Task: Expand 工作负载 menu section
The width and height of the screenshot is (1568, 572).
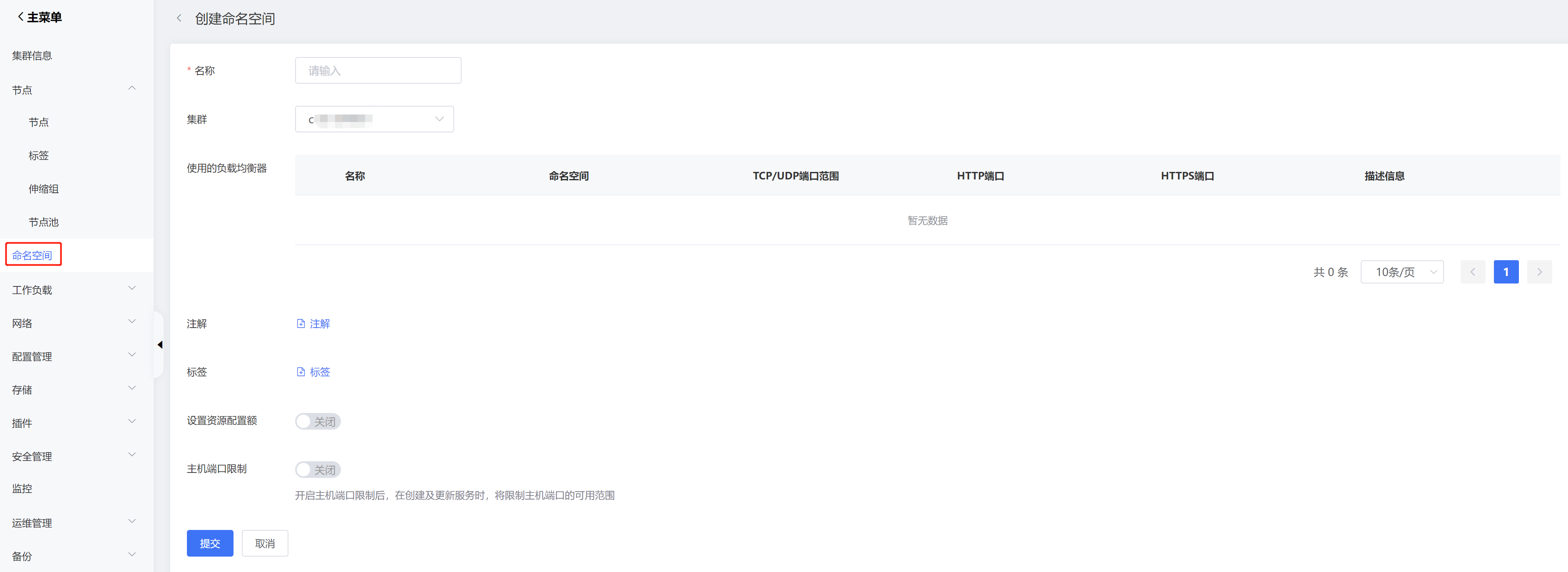Action: point(73,290)
